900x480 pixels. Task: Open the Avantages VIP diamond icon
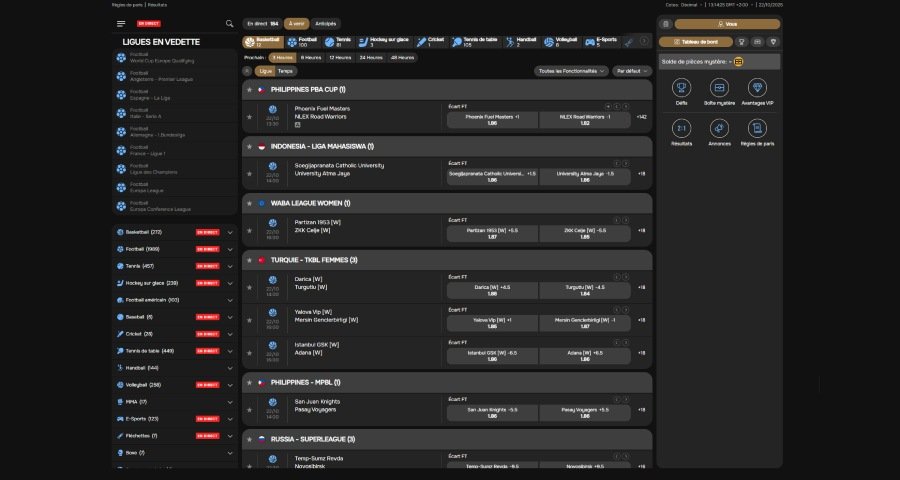point(757,88)
